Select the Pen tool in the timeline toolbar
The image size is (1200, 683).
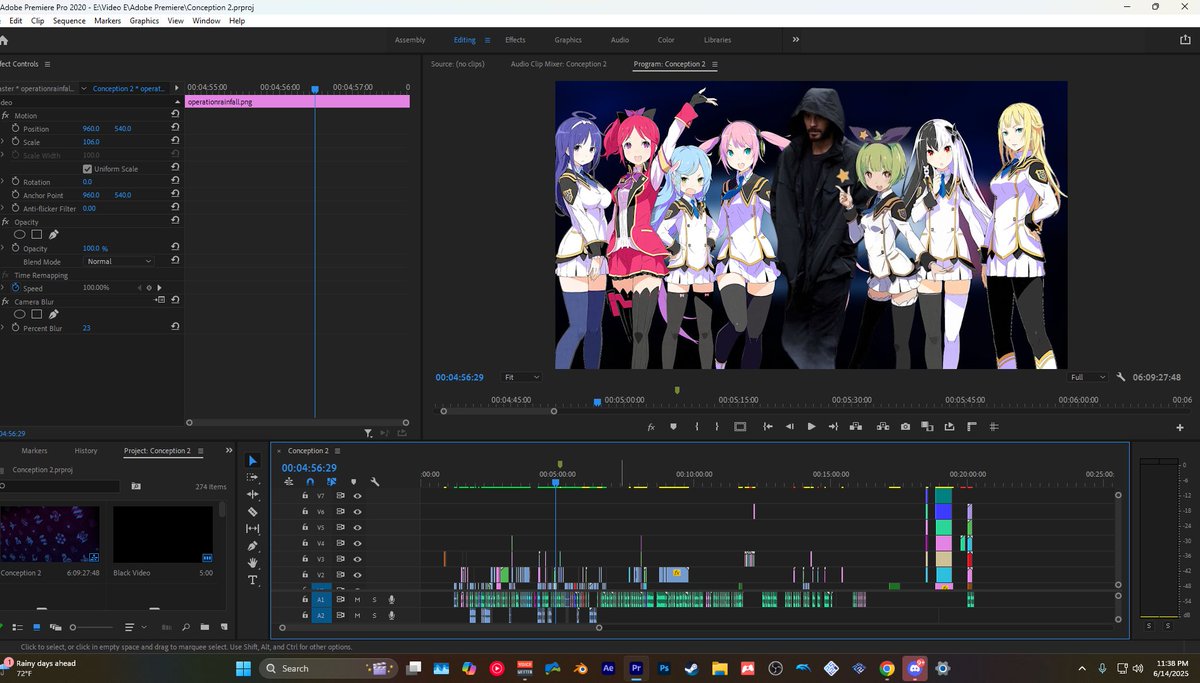point(253,547)
